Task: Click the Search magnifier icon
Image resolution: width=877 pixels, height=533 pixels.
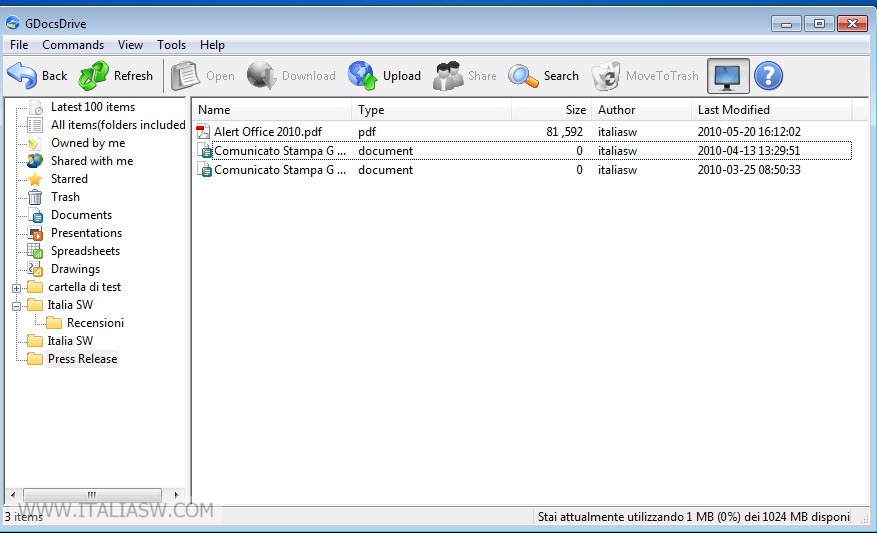Action: pos(524,76)
